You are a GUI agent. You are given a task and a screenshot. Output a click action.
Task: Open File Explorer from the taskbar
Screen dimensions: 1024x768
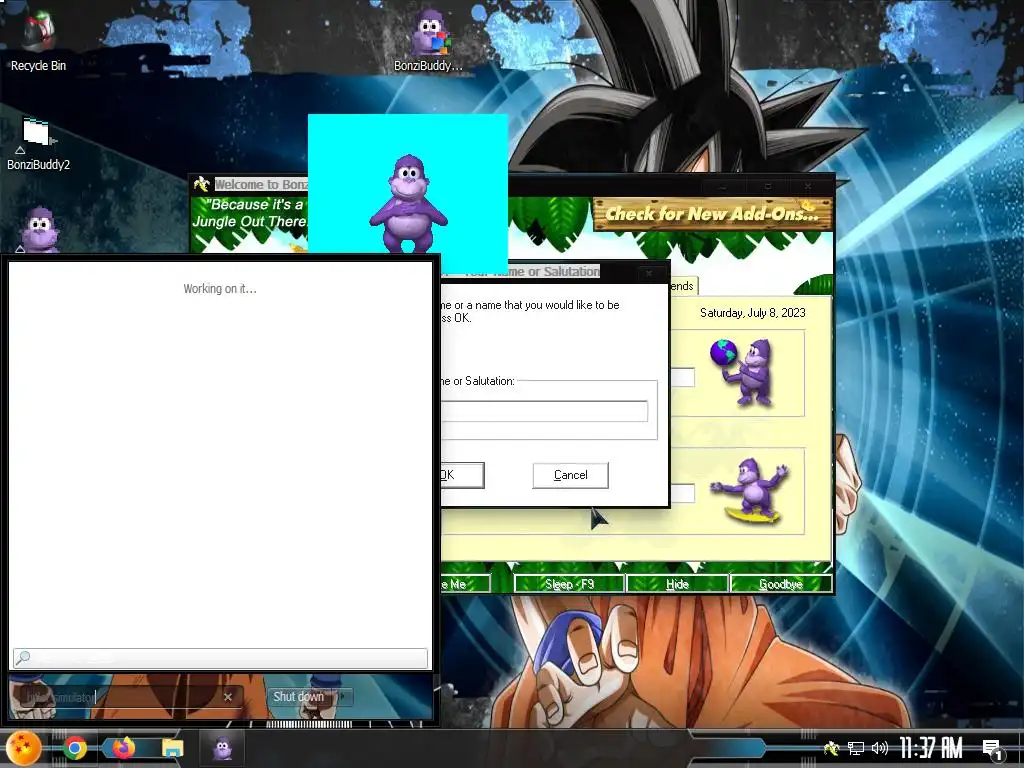[172, 748]
